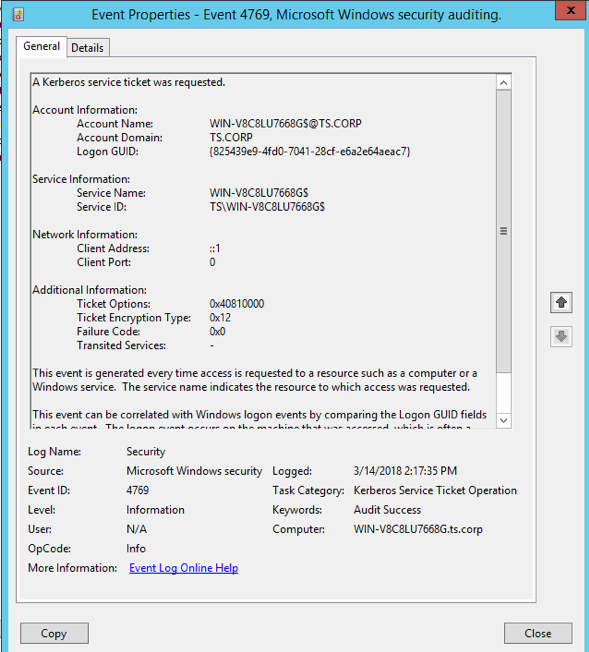Click the Additional Information heading
Screen dimensions: 589x652
[x=89, y=290]
